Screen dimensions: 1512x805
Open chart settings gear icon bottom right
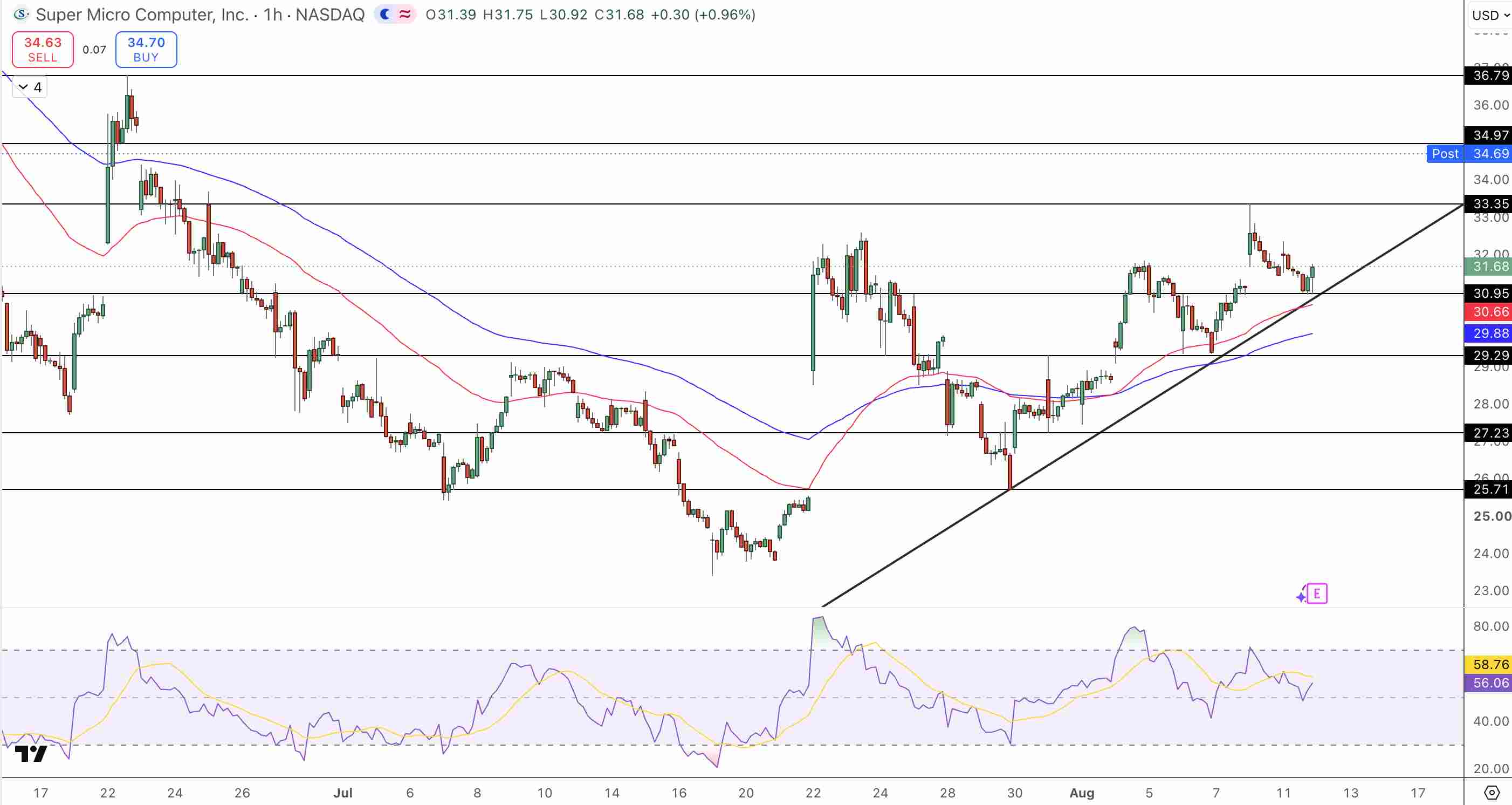[x=1492, y=793]
